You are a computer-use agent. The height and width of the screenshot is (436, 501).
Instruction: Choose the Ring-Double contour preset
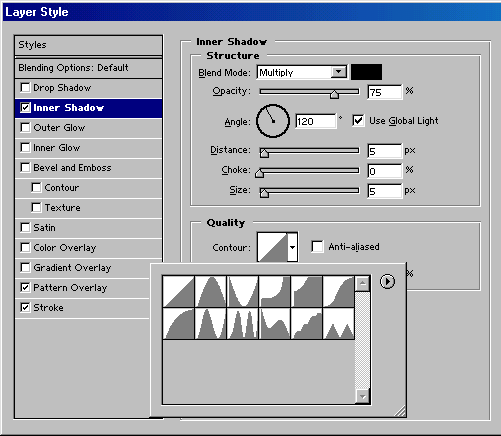pyautogui.click(x=242, y=323)
